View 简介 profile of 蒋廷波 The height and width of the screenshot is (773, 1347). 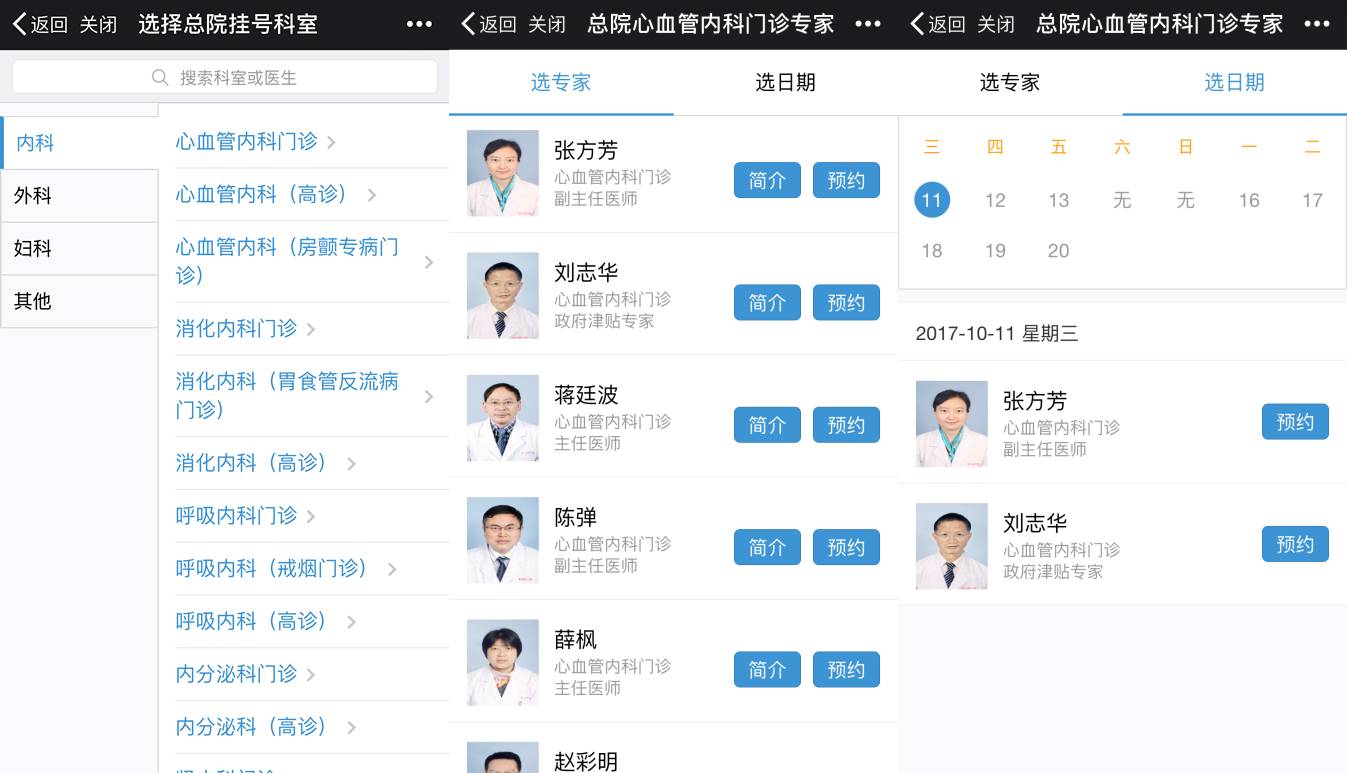pos(767,424)
